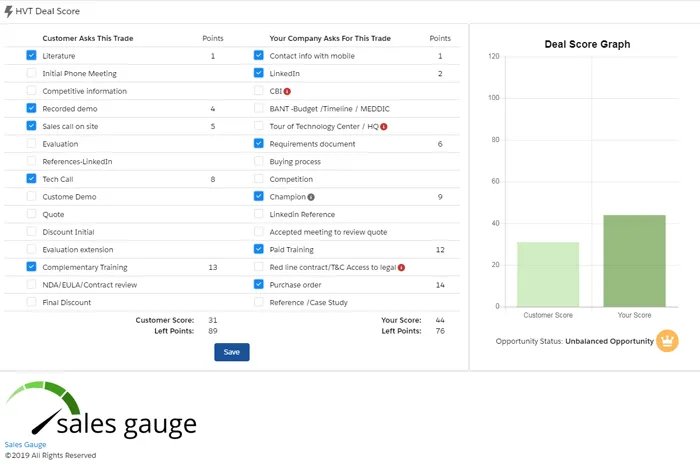Uncheck the Purchase order checkbox
This screenshot has height=467, width=700.
[258, 284]
